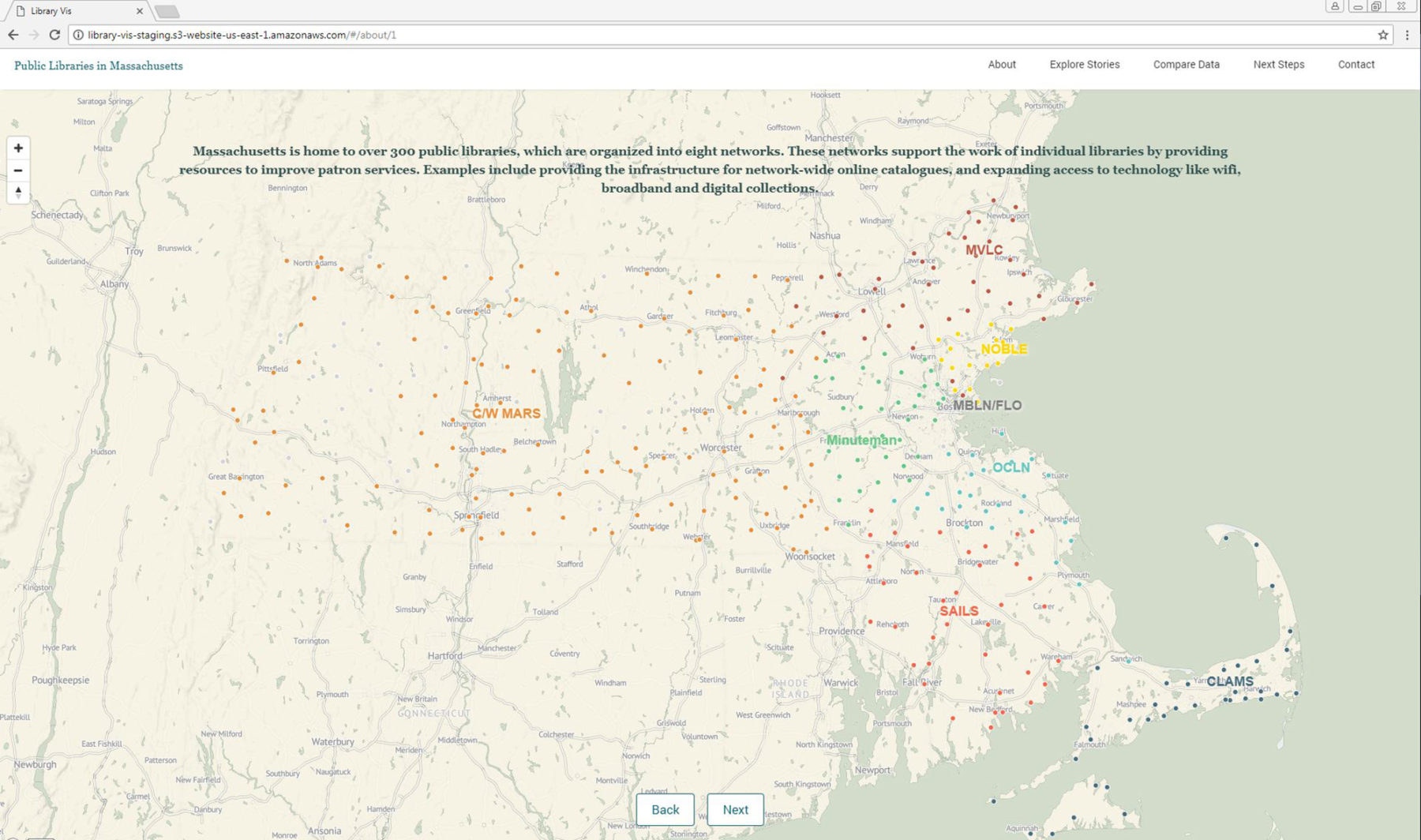Open a new browser tab
1421x840 pixels.
point(167,11)
